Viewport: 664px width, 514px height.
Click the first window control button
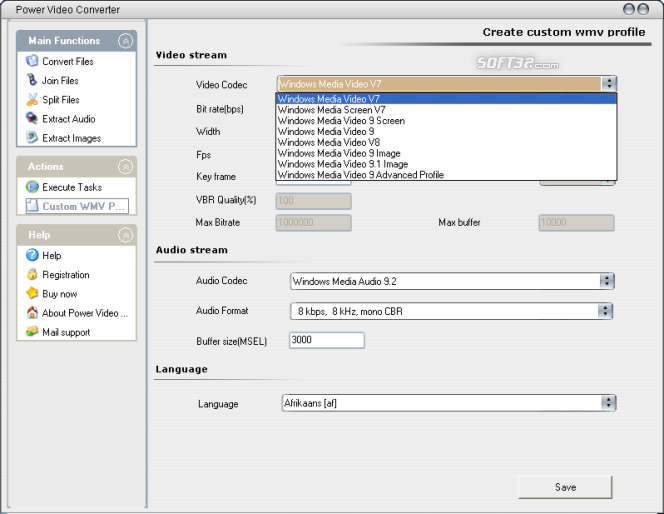tap(629, 9)
